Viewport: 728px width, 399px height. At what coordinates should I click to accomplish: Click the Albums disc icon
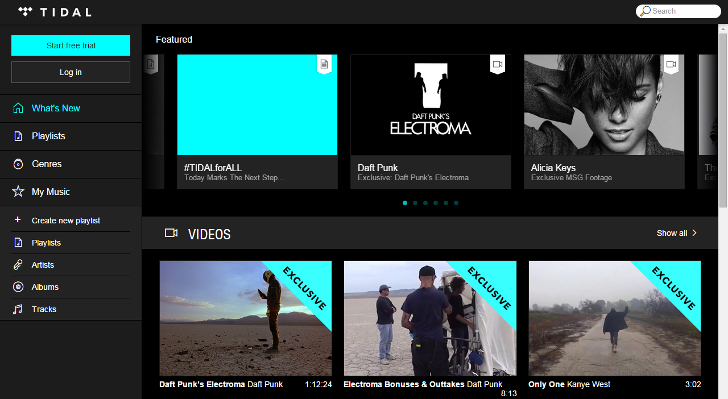click(x=18, y=287)
